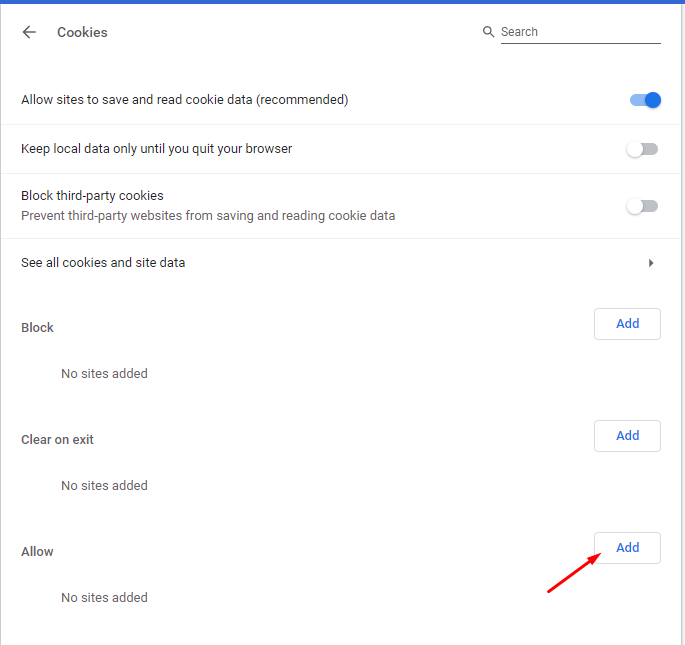Open the See all cookies and site data label
Image resolution: width=685 pixels, height=645 pixels.
pyautogui.click(x=103, y=263)
